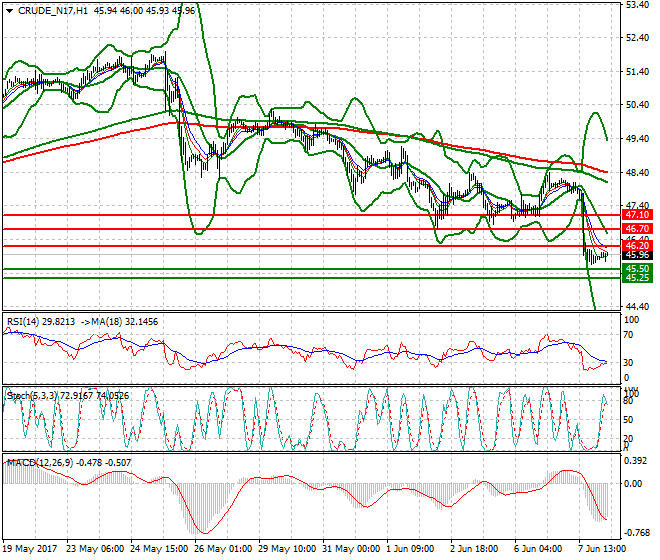Screen dimensions: 660x560
Task: Click the 2 Jun 18:00 time label
Action: point(474,549)
